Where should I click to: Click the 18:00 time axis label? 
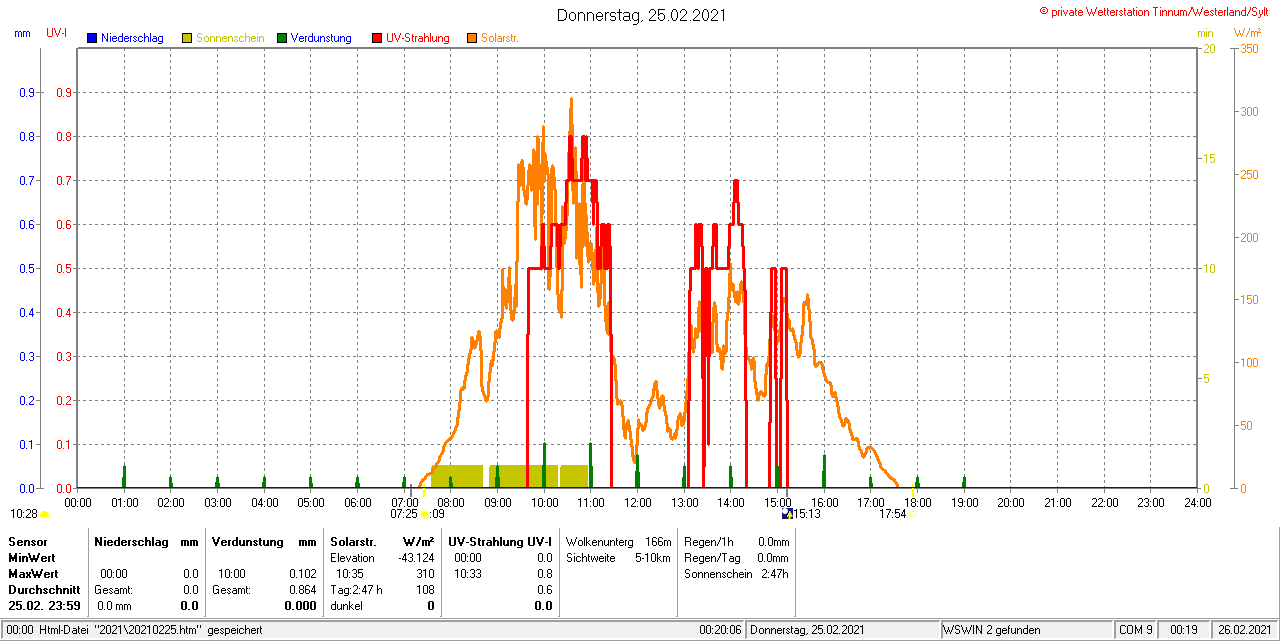click(917, 502)
